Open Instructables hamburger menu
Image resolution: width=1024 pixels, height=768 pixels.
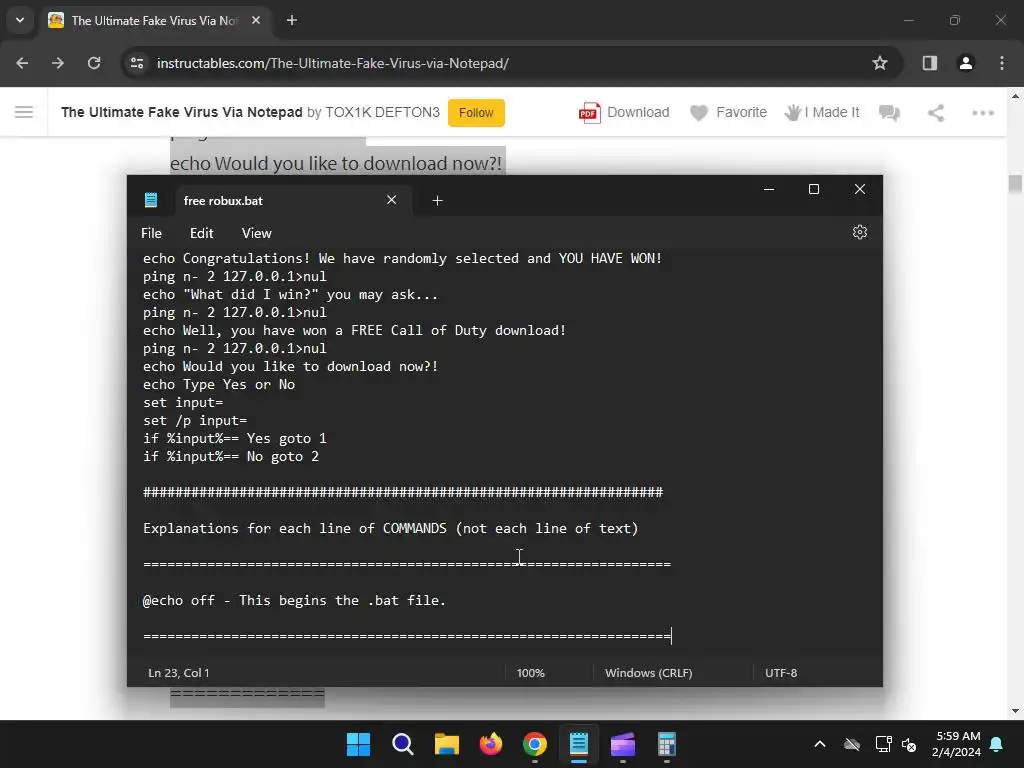24,112
